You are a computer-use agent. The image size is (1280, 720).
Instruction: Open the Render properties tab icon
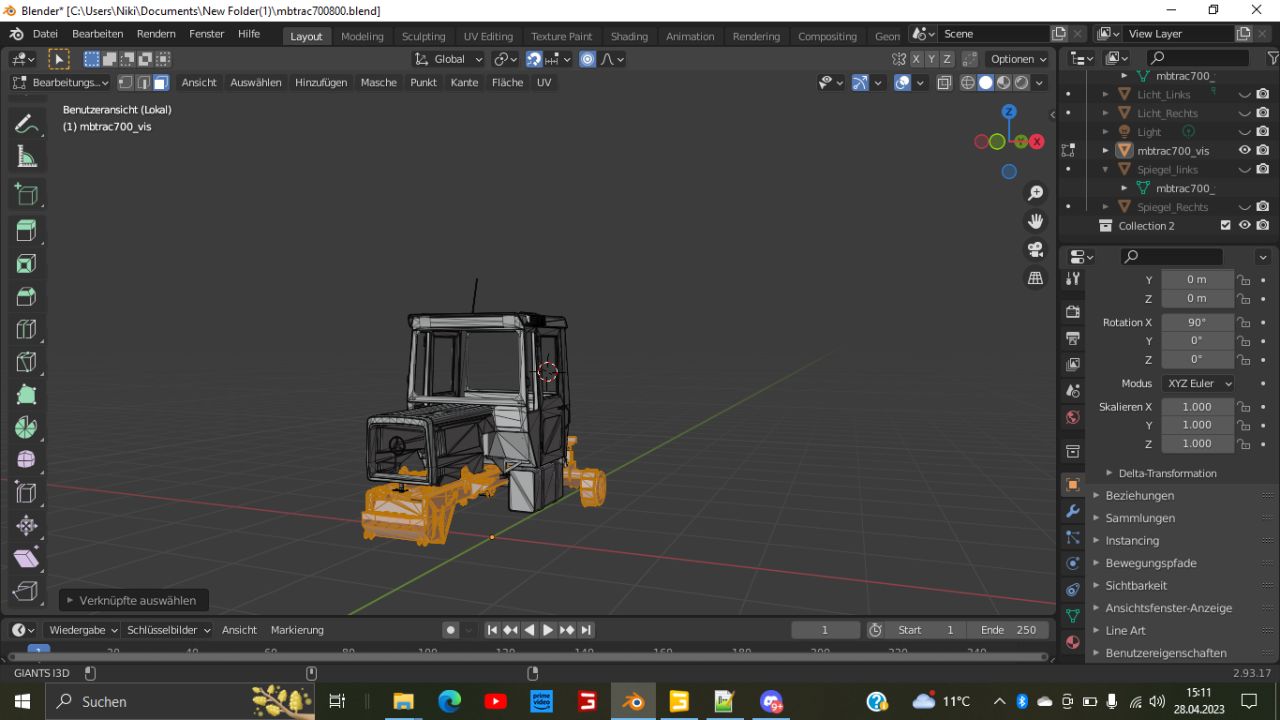click(1073, 312)
